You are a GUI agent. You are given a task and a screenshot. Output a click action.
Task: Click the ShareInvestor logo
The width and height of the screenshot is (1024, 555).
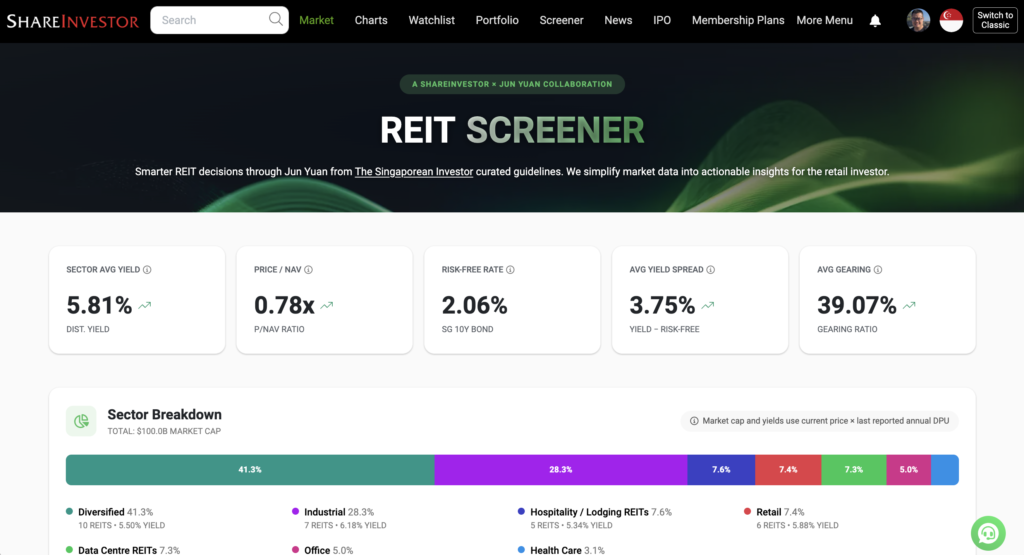point(72,21)
